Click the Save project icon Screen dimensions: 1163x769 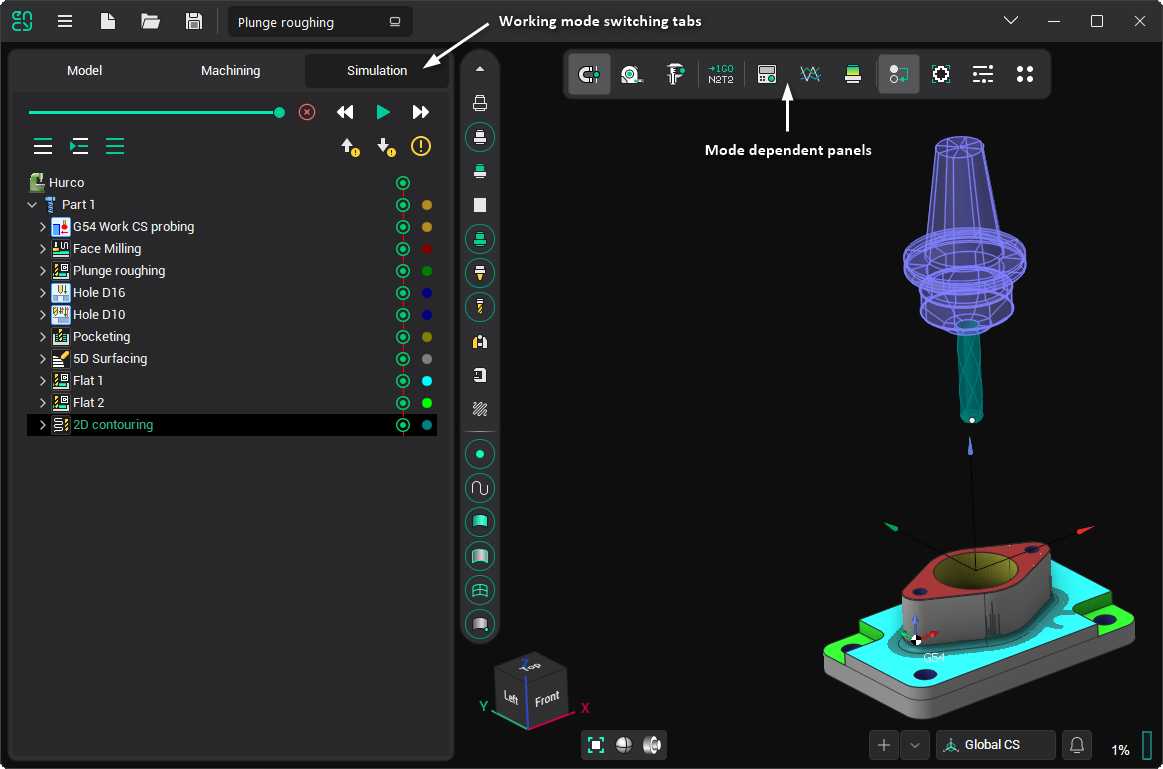pos(194,21)
